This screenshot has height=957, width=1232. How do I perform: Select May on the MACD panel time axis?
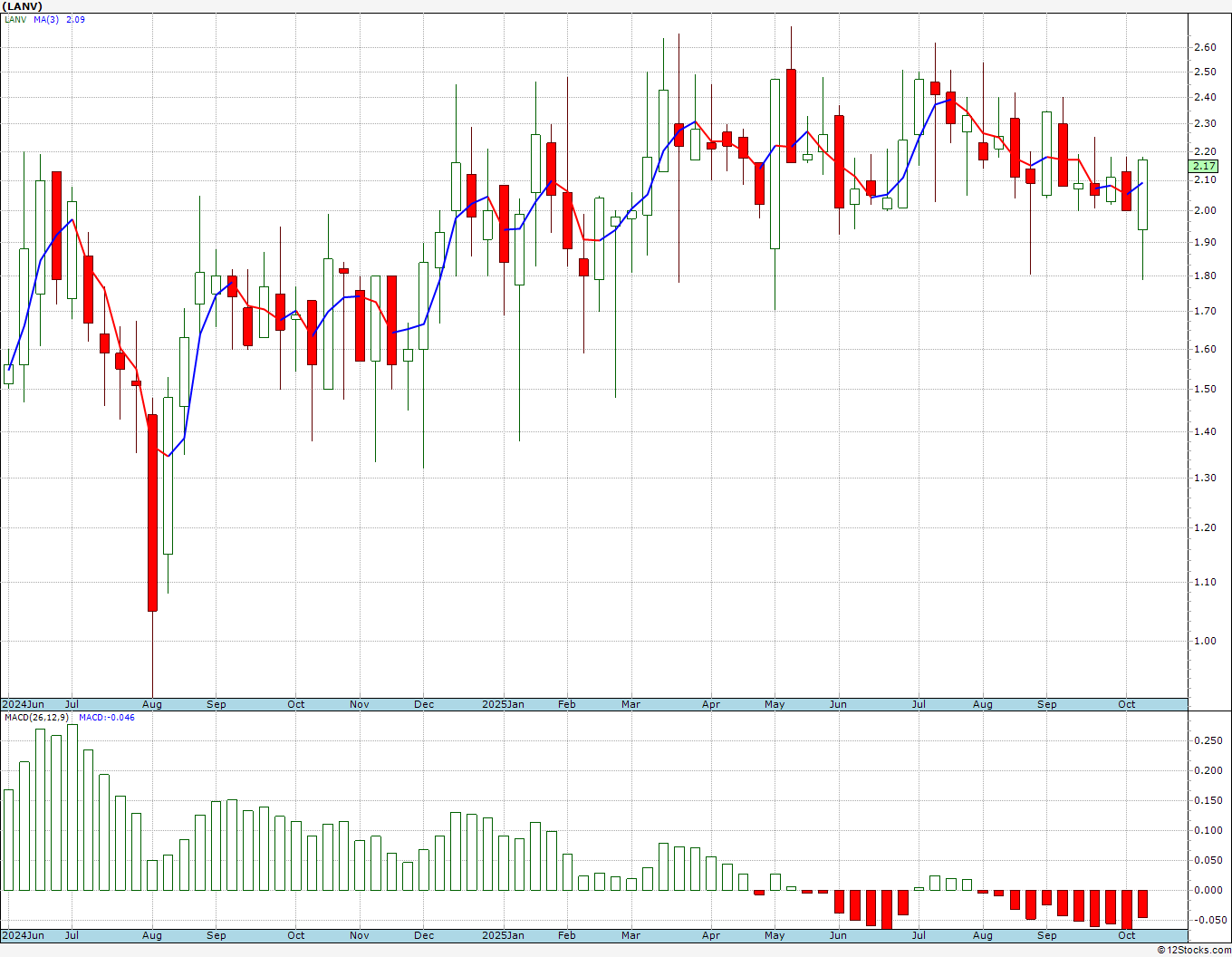775,935
